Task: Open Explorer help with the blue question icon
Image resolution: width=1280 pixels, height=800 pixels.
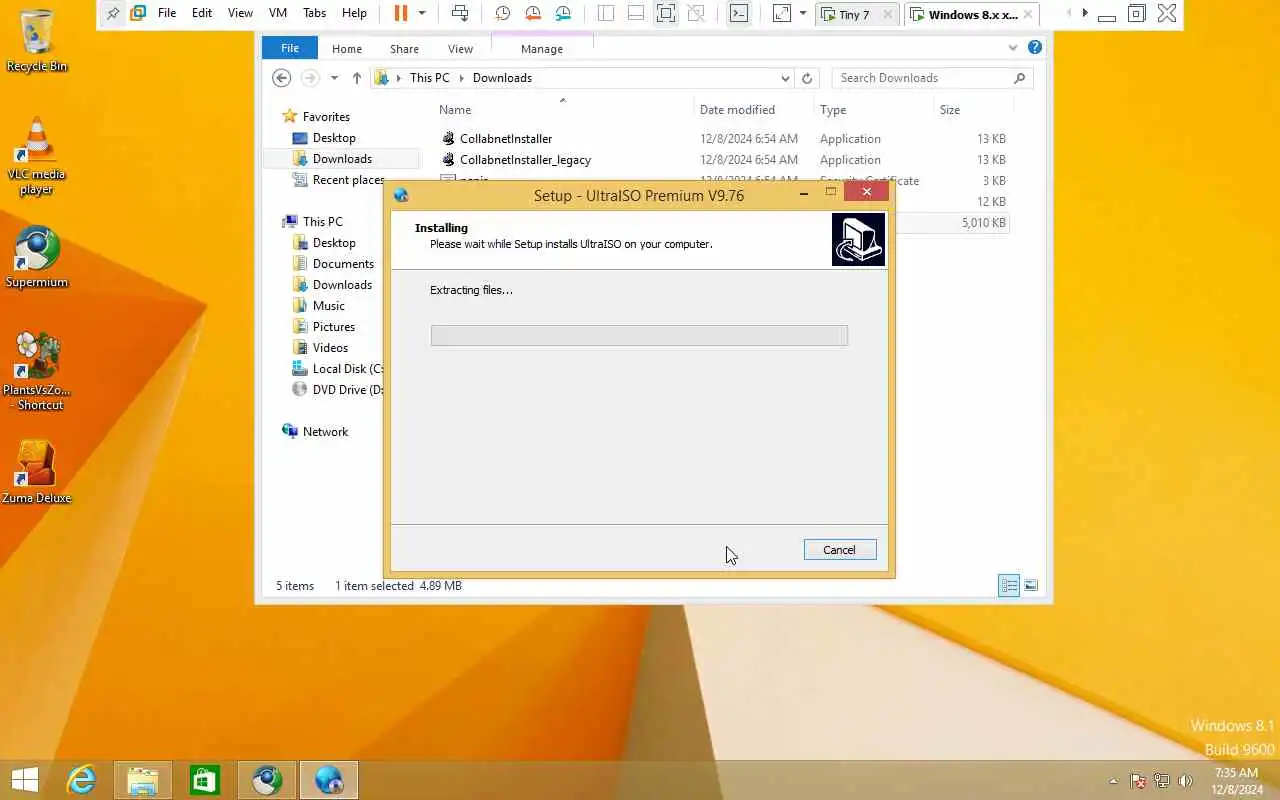Action: [1035, 47]
